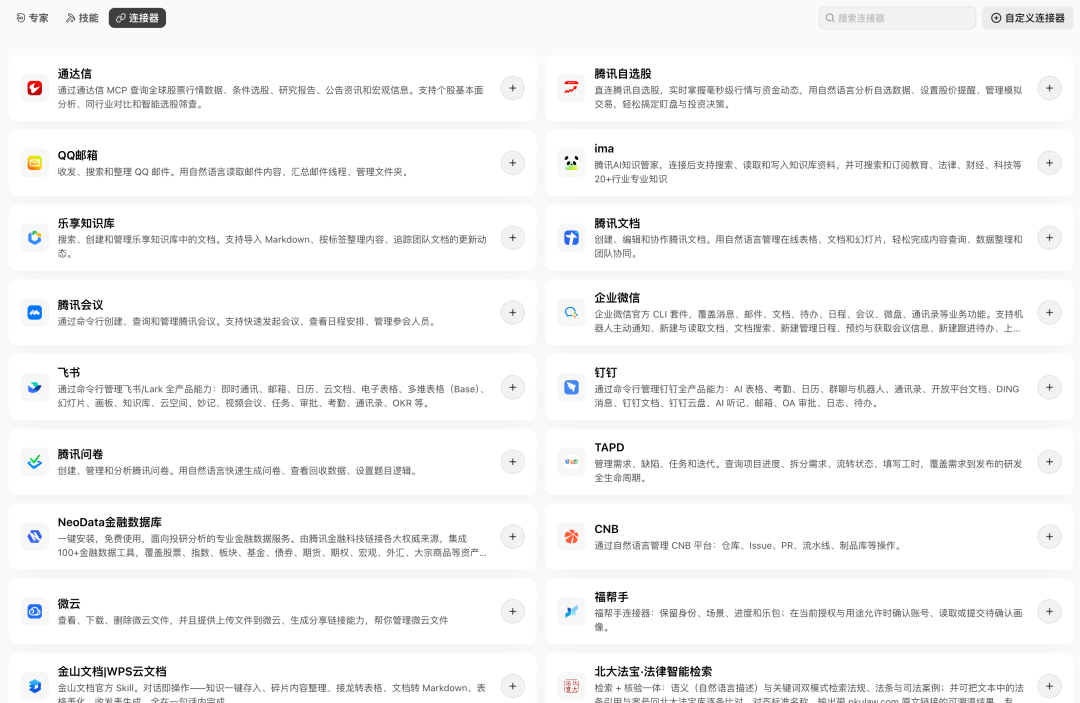Add the QQ邮箱 connector with plus
The image size is (1080, 703).
(512, 163)
